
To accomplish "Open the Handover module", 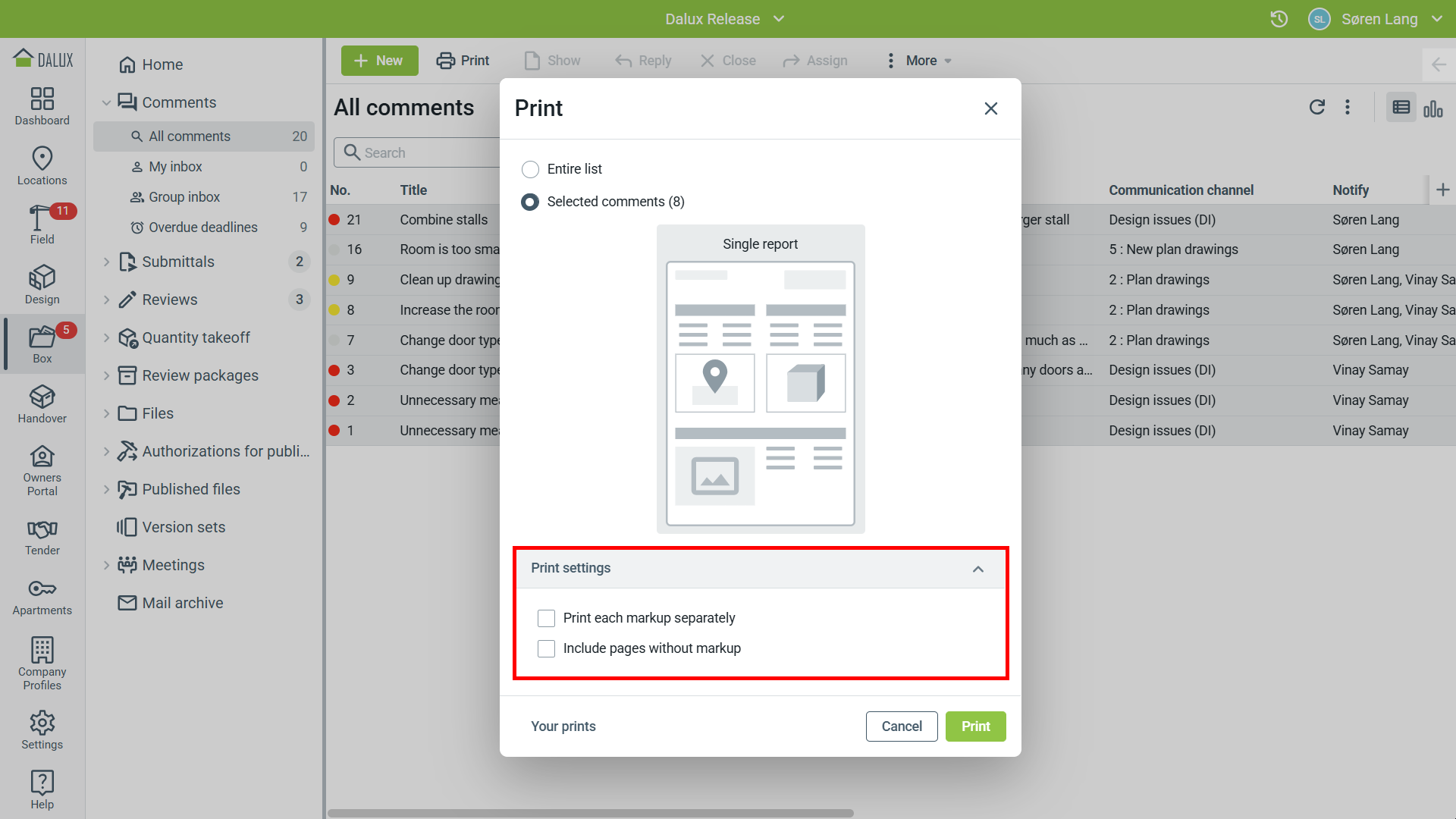I will tap(42, 404).
